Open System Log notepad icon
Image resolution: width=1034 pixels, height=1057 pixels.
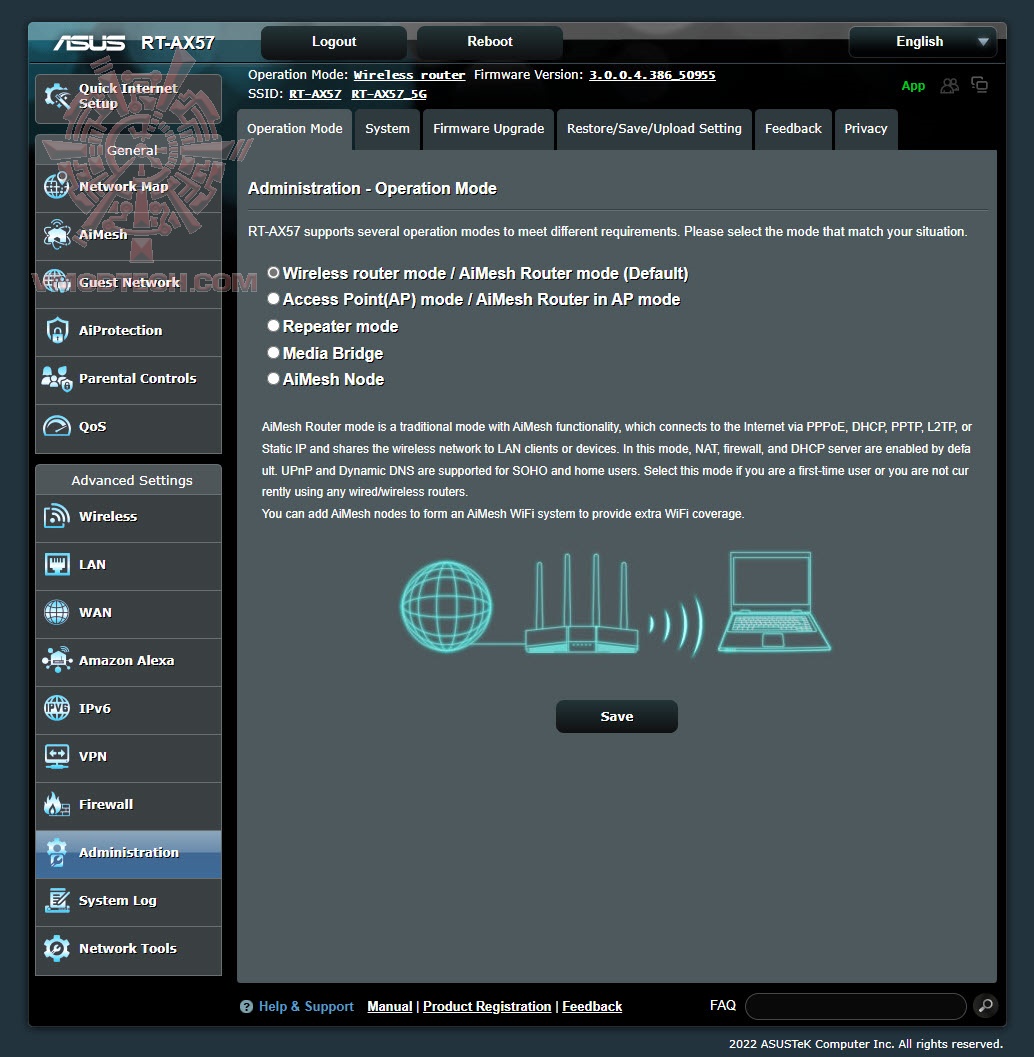pyautogui.click(x=57, y=901)
